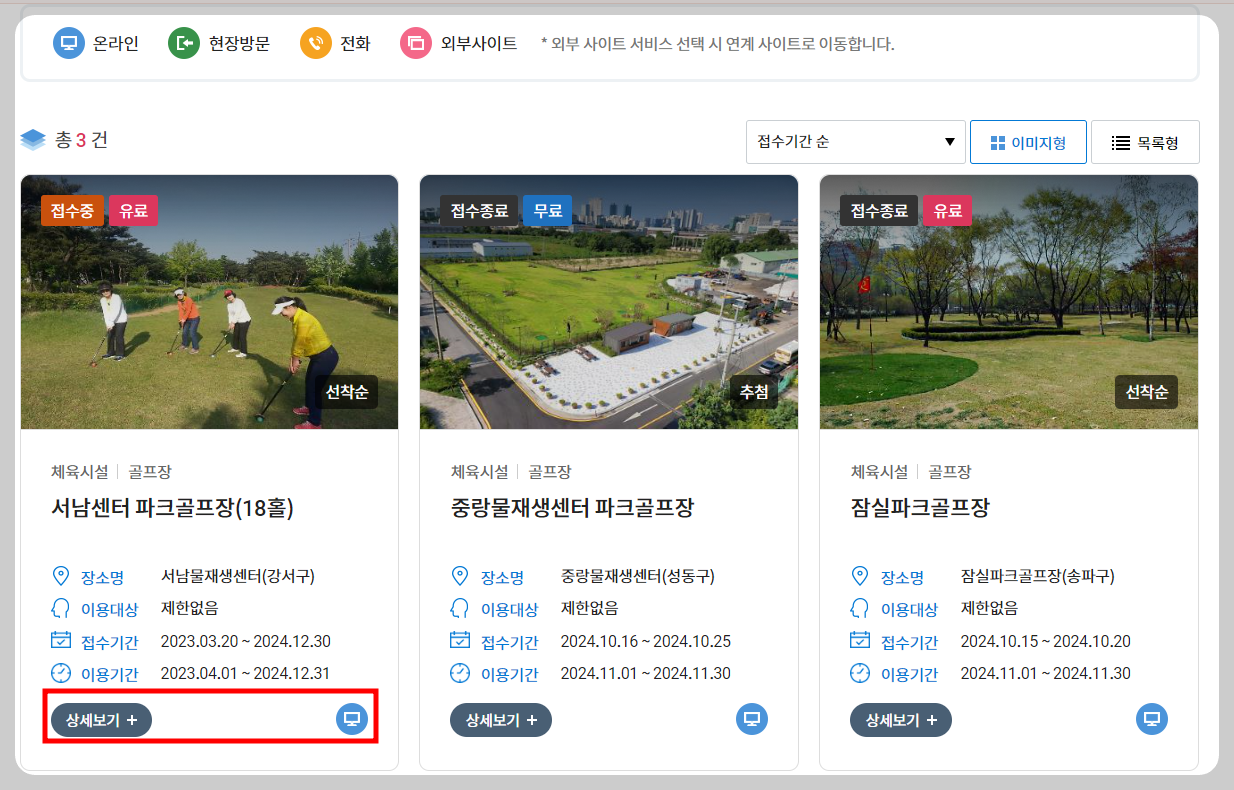Switch to the 이미지형 image view

[x=1028, y=141]
